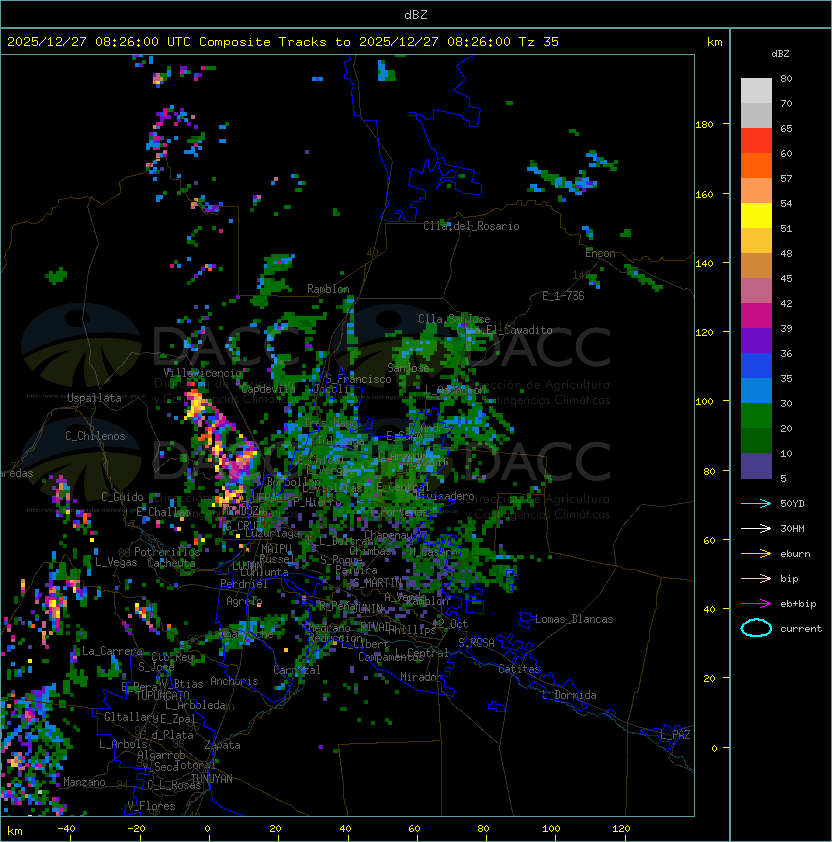Click the 'Uspallata' map label
The image size is (832, 842).
[x=94, y=398]
